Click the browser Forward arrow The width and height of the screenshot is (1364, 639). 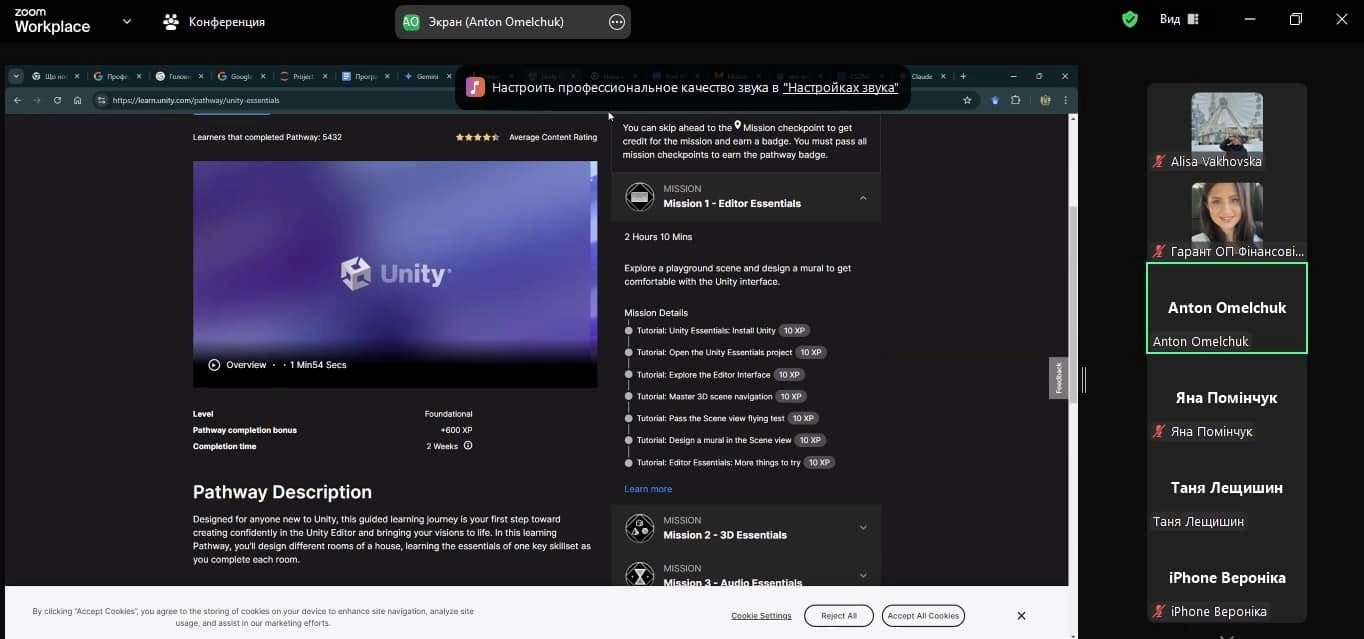[x=37, y=100]
